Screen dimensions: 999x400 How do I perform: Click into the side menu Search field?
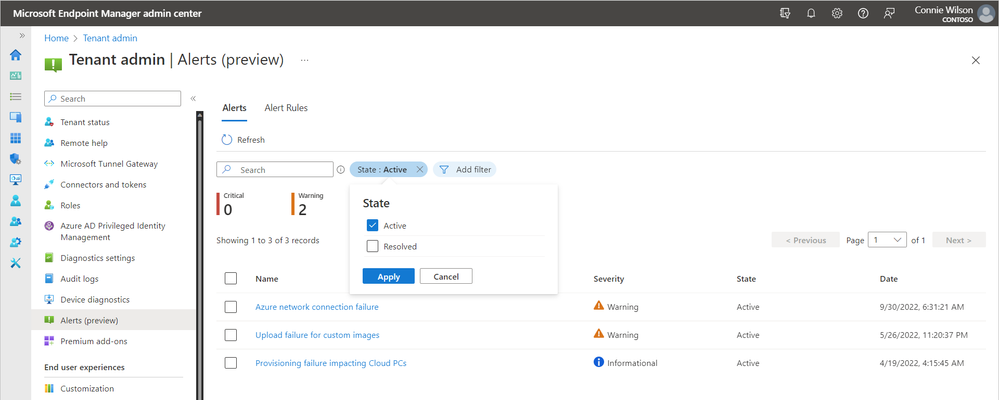pos(113,99)
